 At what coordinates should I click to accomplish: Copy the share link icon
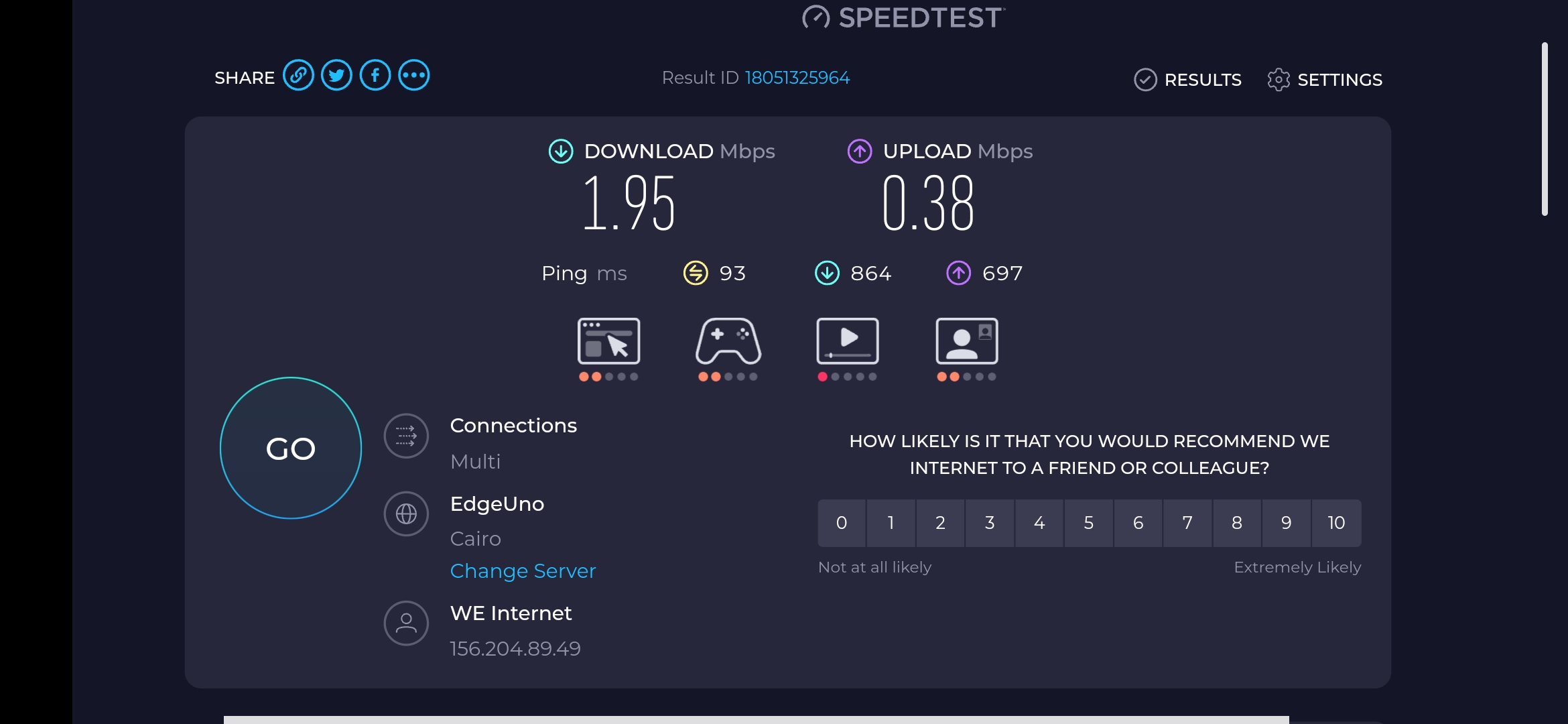(x=298, y=76)
